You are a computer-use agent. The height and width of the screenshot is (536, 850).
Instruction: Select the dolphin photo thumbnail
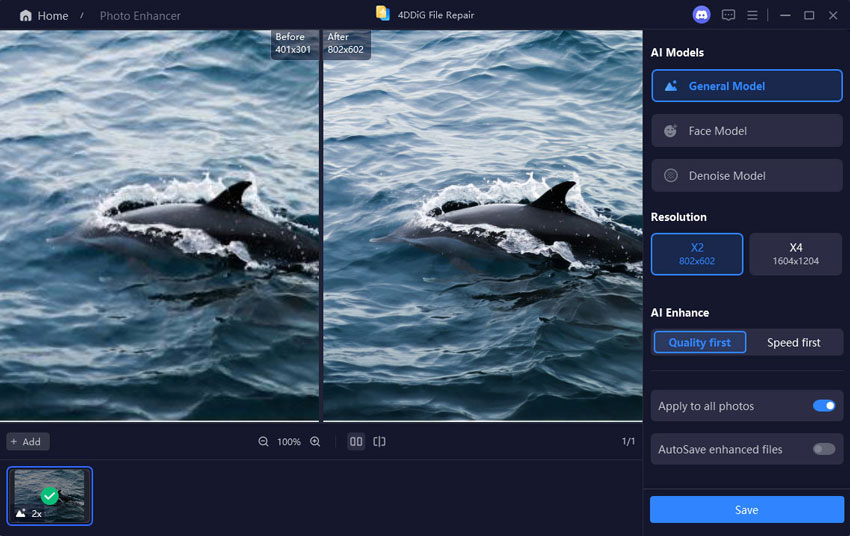[50, 496]
